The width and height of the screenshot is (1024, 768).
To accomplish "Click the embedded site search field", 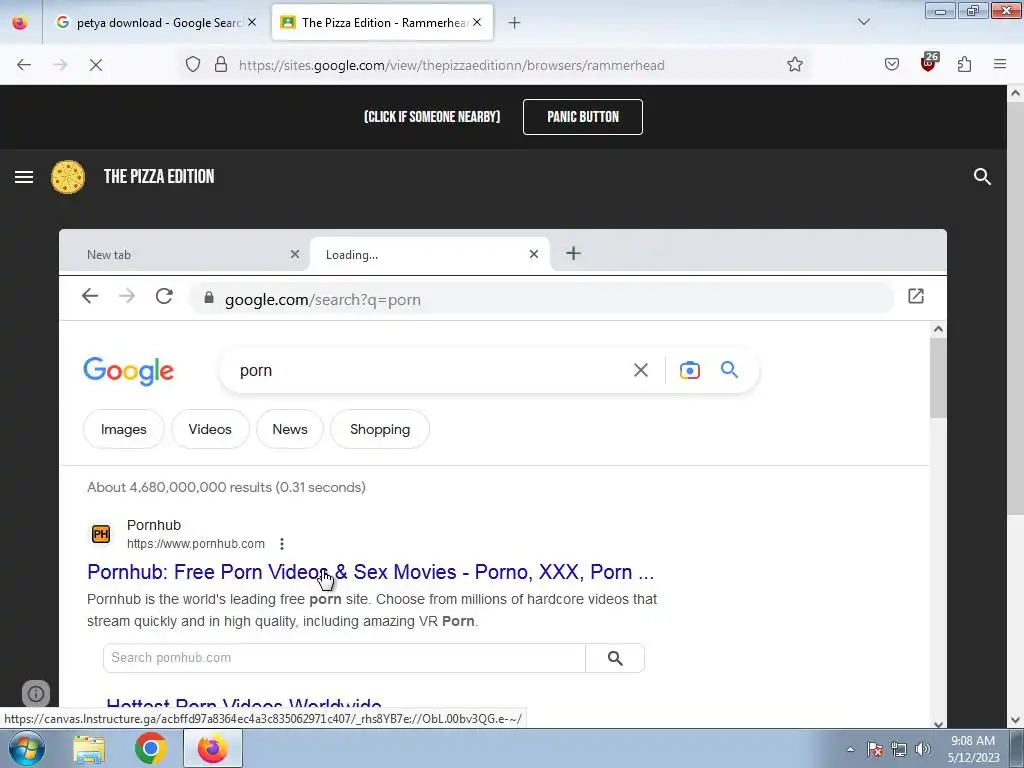I will 344,658.
